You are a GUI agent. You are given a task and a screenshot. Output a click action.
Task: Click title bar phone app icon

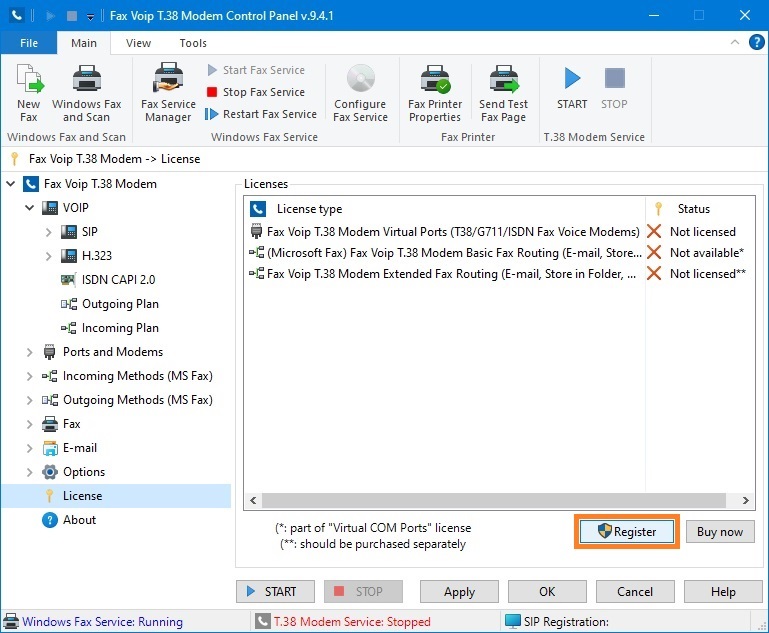coord(17,16)
